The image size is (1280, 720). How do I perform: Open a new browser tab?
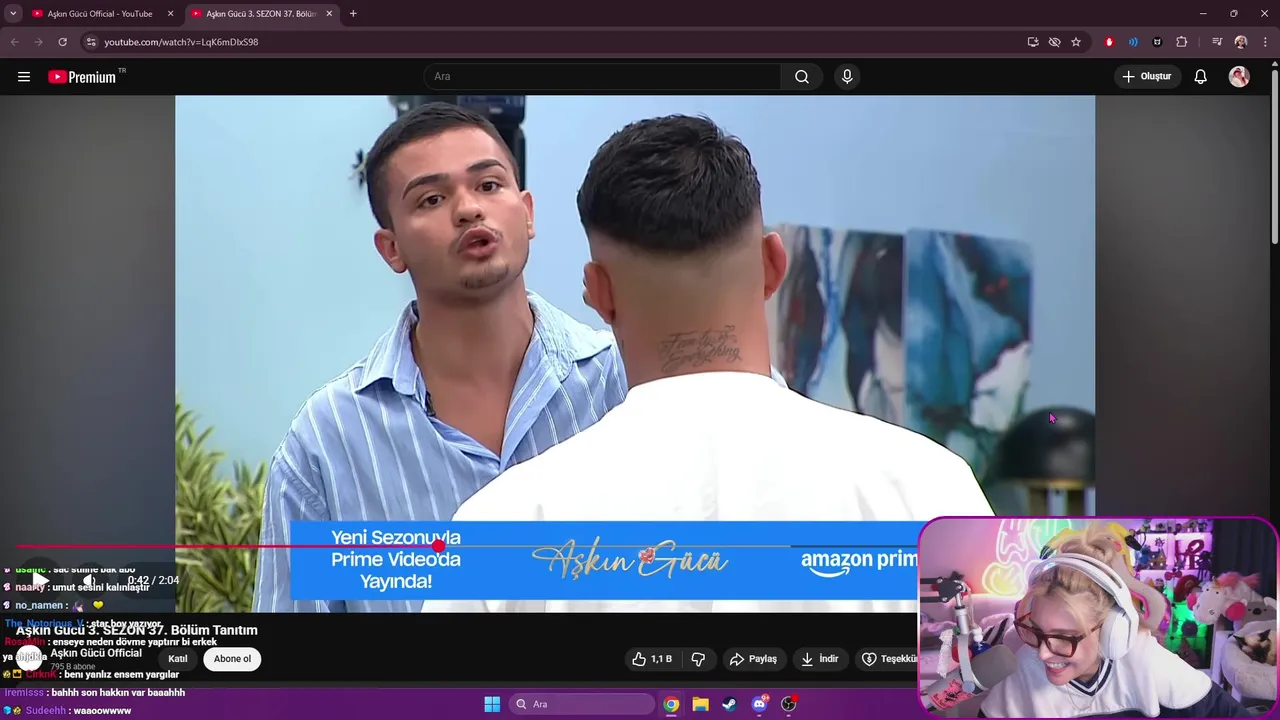(x=353, y=14)
